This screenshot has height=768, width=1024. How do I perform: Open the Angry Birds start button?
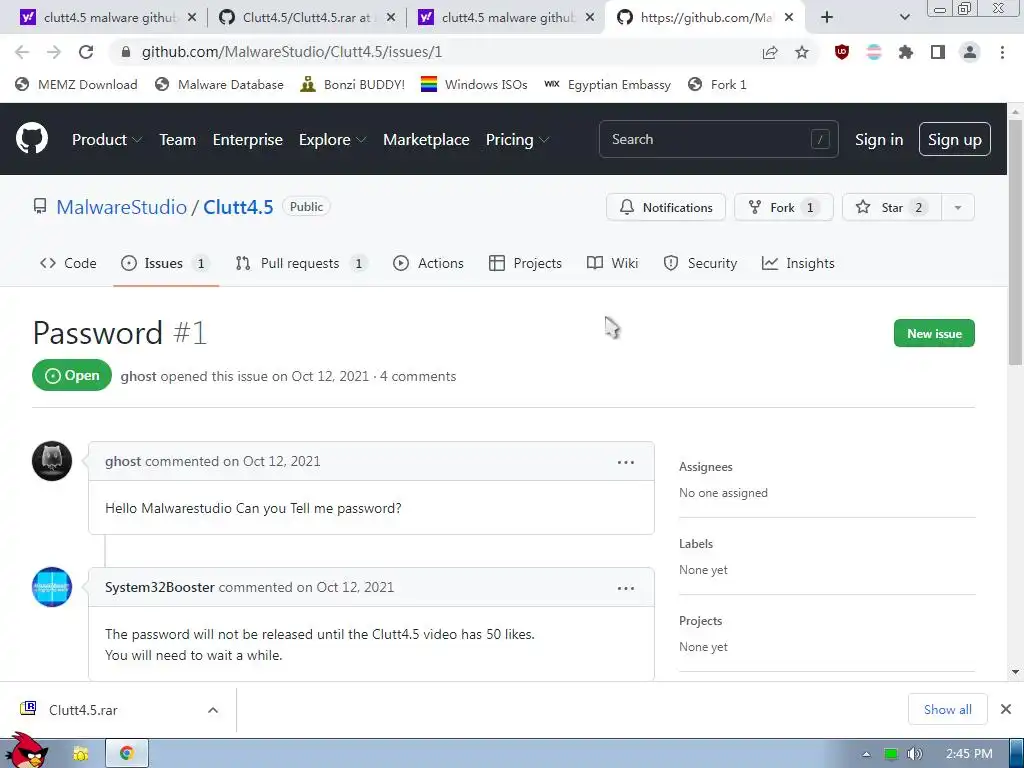click(x=27, y=751)
